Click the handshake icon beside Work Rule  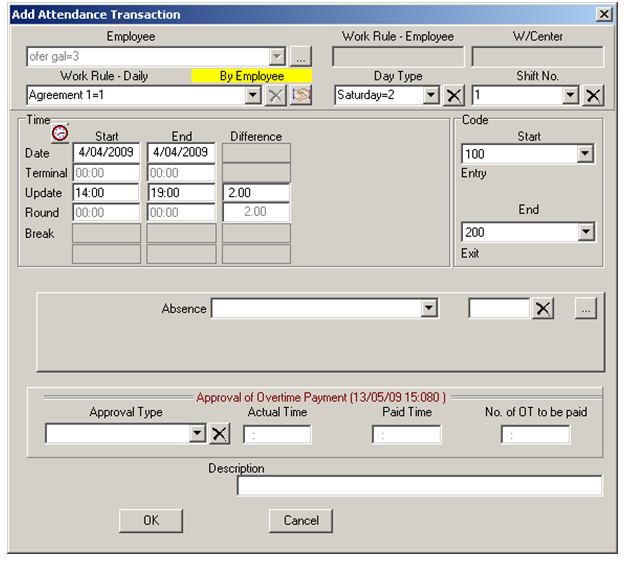[300, 95]
